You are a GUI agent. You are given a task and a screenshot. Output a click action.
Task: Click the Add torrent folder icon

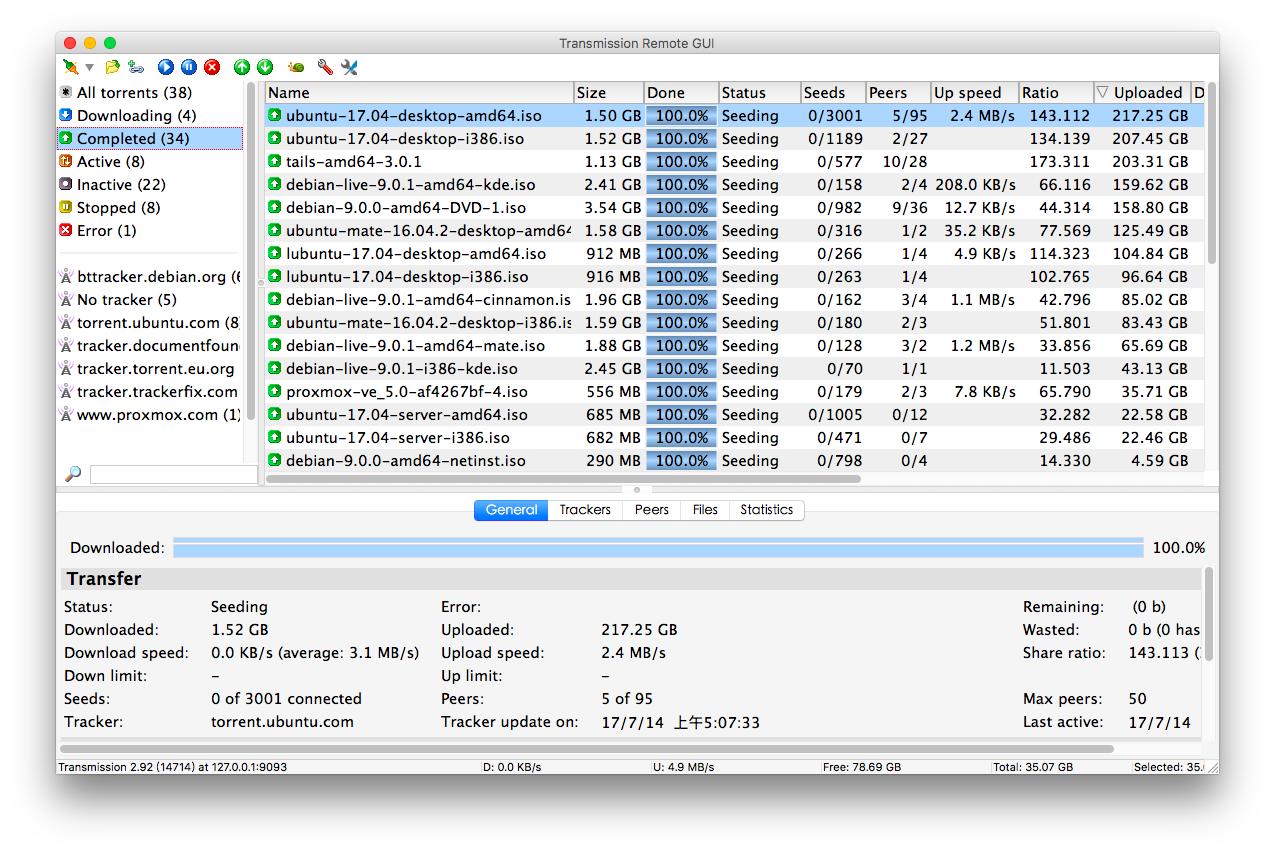[112, 67]
